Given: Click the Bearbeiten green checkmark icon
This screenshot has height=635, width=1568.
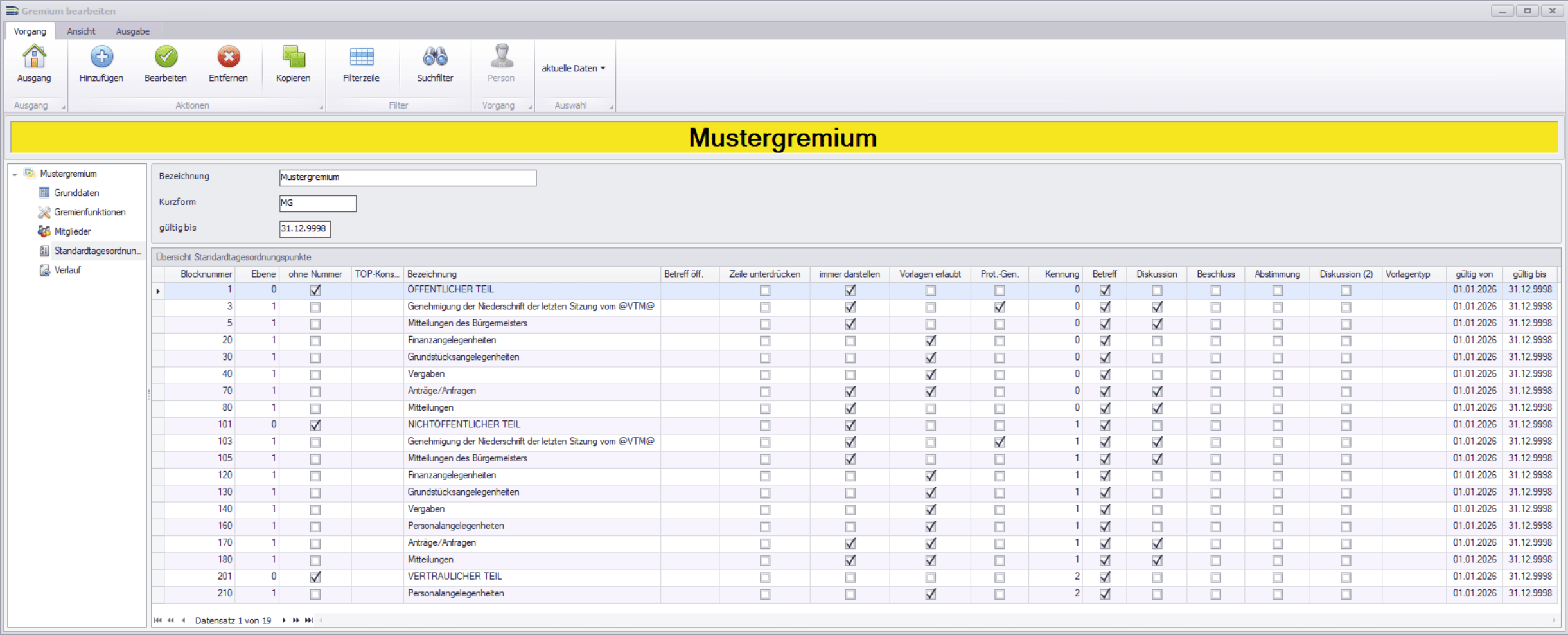Looking at the screenshot, I should [166, 58].
